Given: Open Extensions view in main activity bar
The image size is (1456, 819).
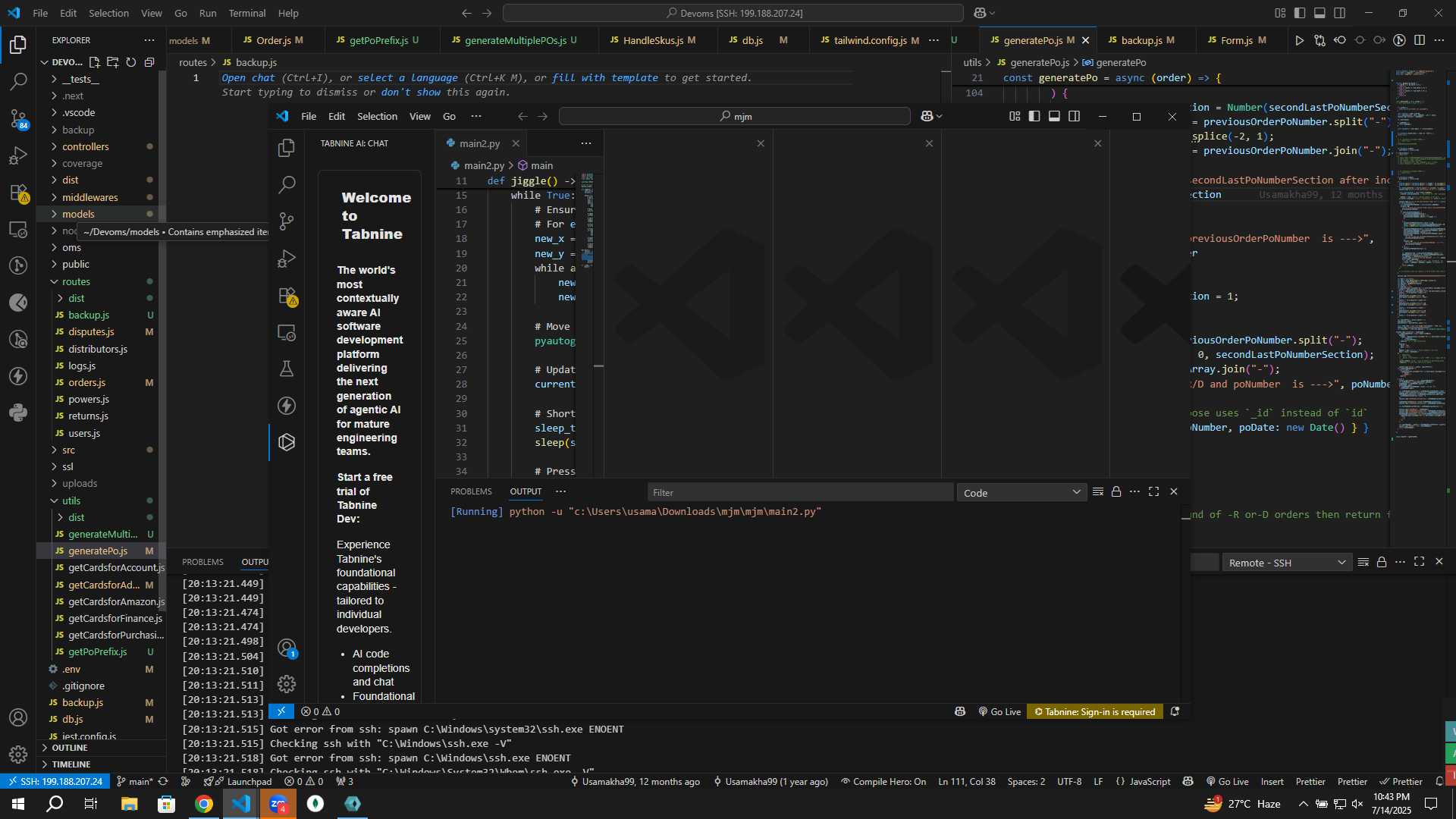Looking at the screenshot, I should coord(18,193).
